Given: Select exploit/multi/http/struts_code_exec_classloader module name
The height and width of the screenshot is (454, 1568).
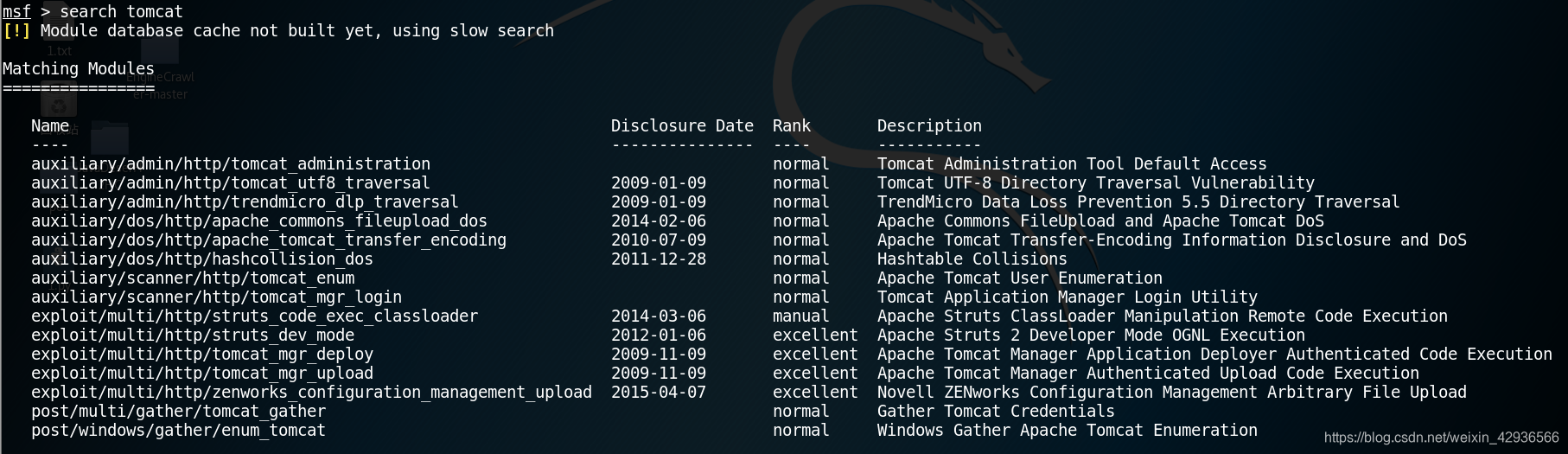Looking at the screenshot, I should pos(254,317).
